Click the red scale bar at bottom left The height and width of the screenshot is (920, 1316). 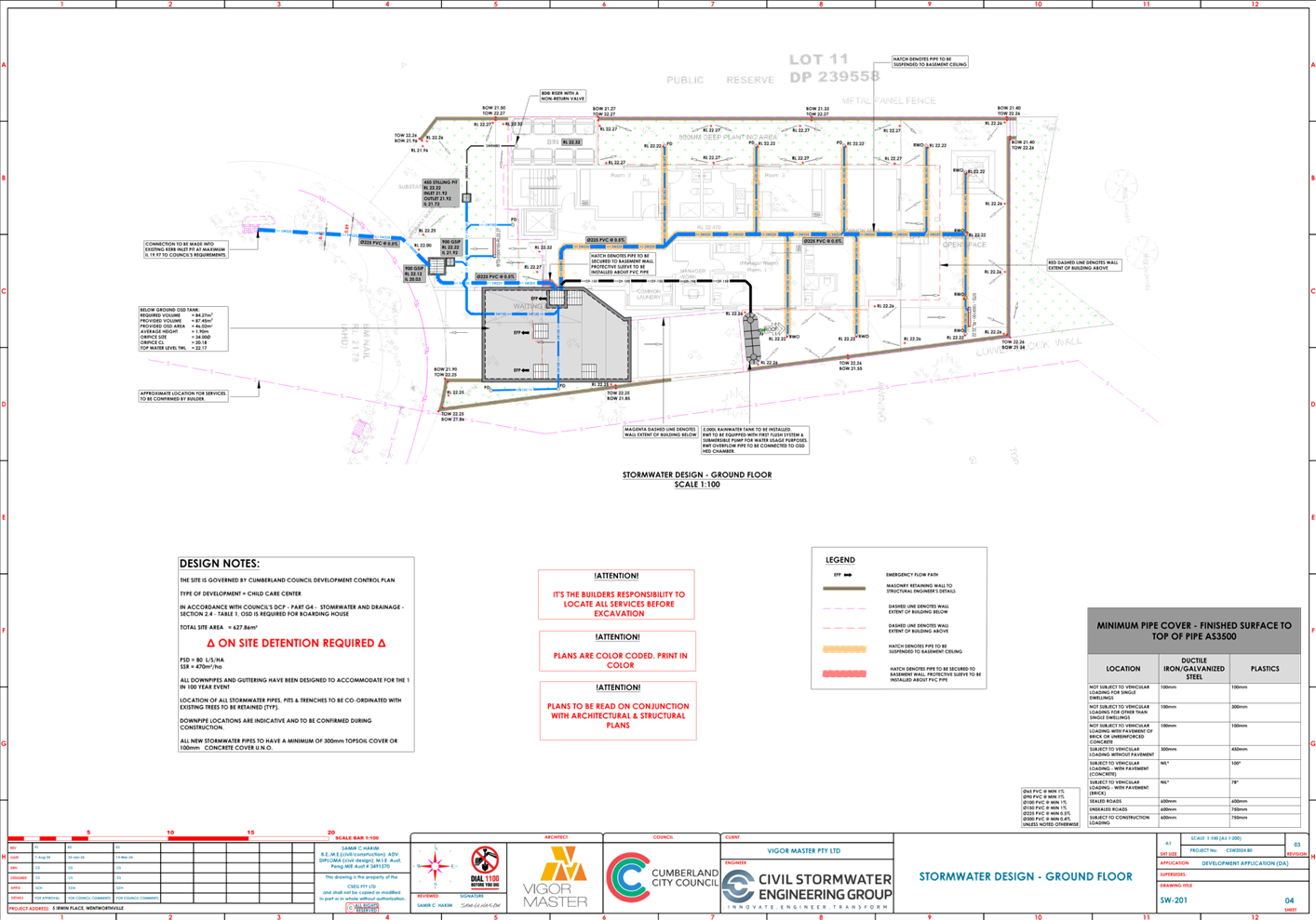[168, 839]
